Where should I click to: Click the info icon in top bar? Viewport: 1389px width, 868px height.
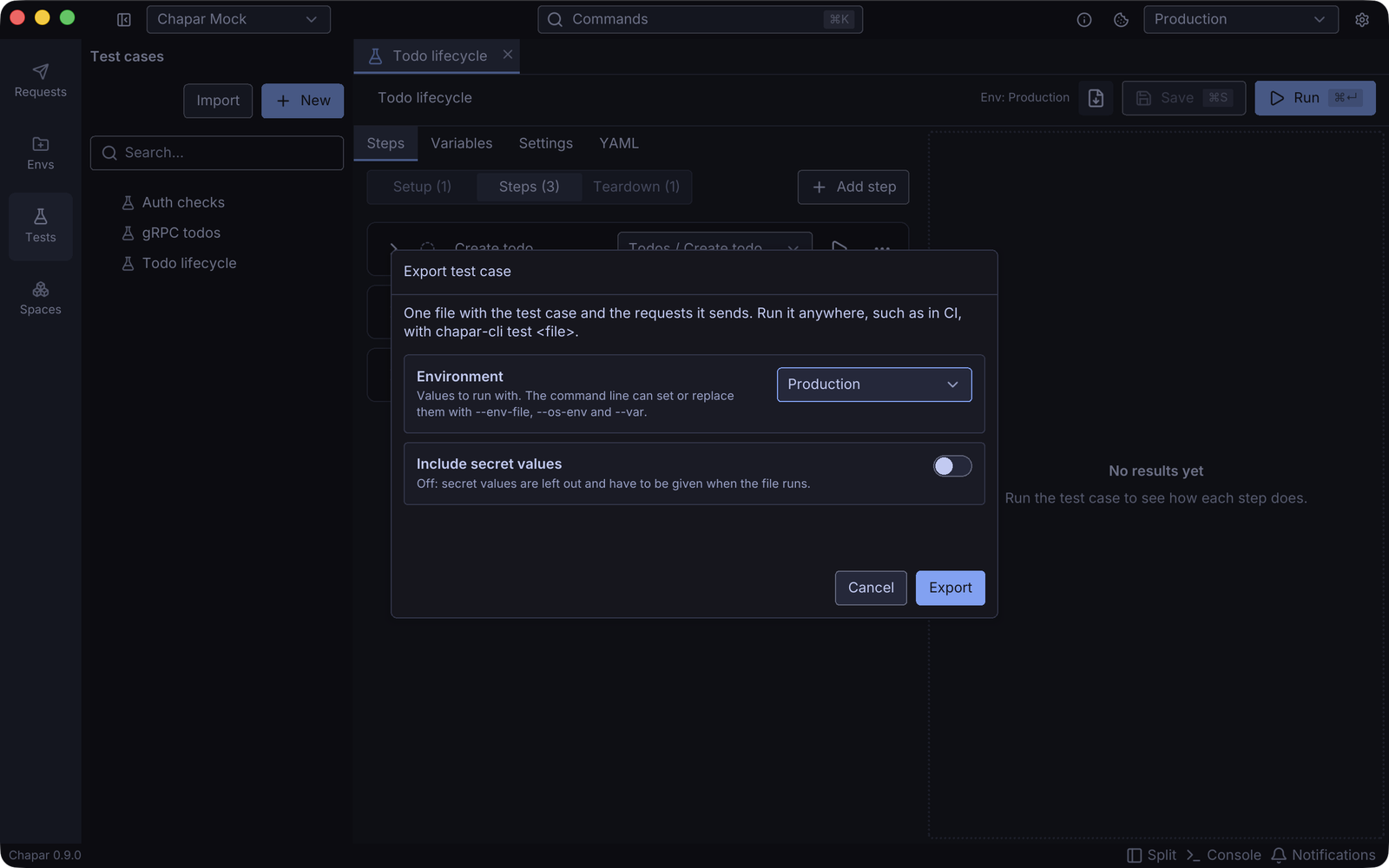pos(1084,19)
